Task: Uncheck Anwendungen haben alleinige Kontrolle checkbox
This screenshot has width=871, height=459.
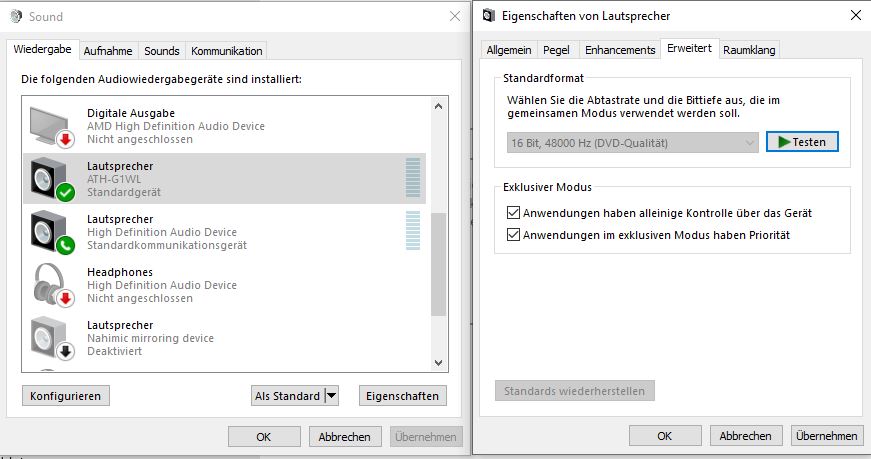Action: coord(513,213)
